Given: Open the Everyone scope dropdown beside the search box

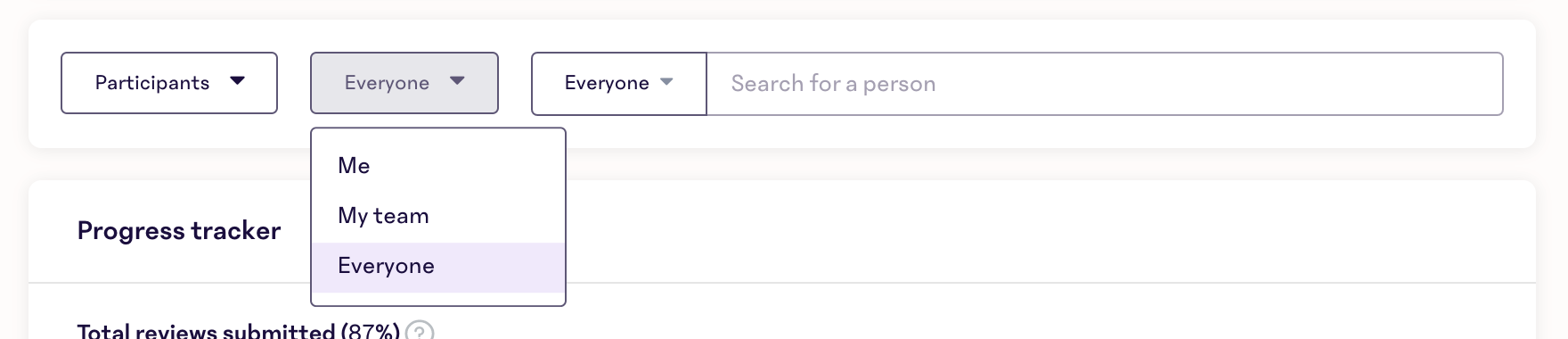Looking at the screenshot, I should (x=619, y=83).
